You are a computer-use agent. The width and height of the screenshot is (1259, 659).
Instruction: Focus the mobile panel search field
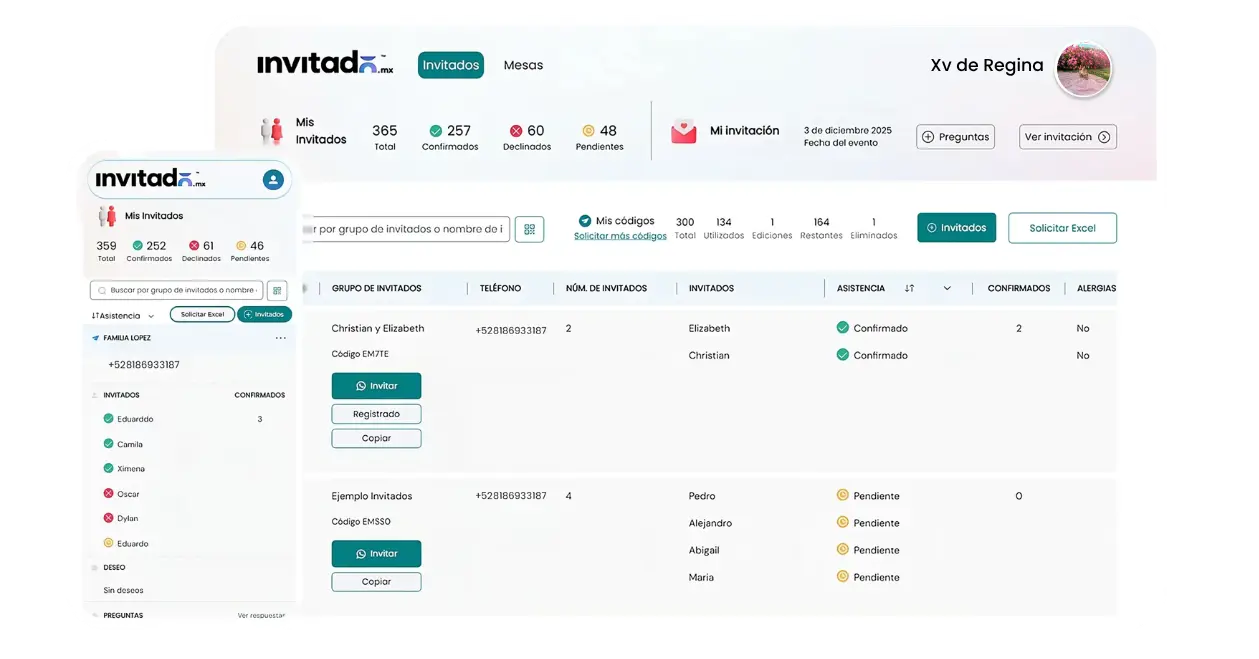click(176, 290)
